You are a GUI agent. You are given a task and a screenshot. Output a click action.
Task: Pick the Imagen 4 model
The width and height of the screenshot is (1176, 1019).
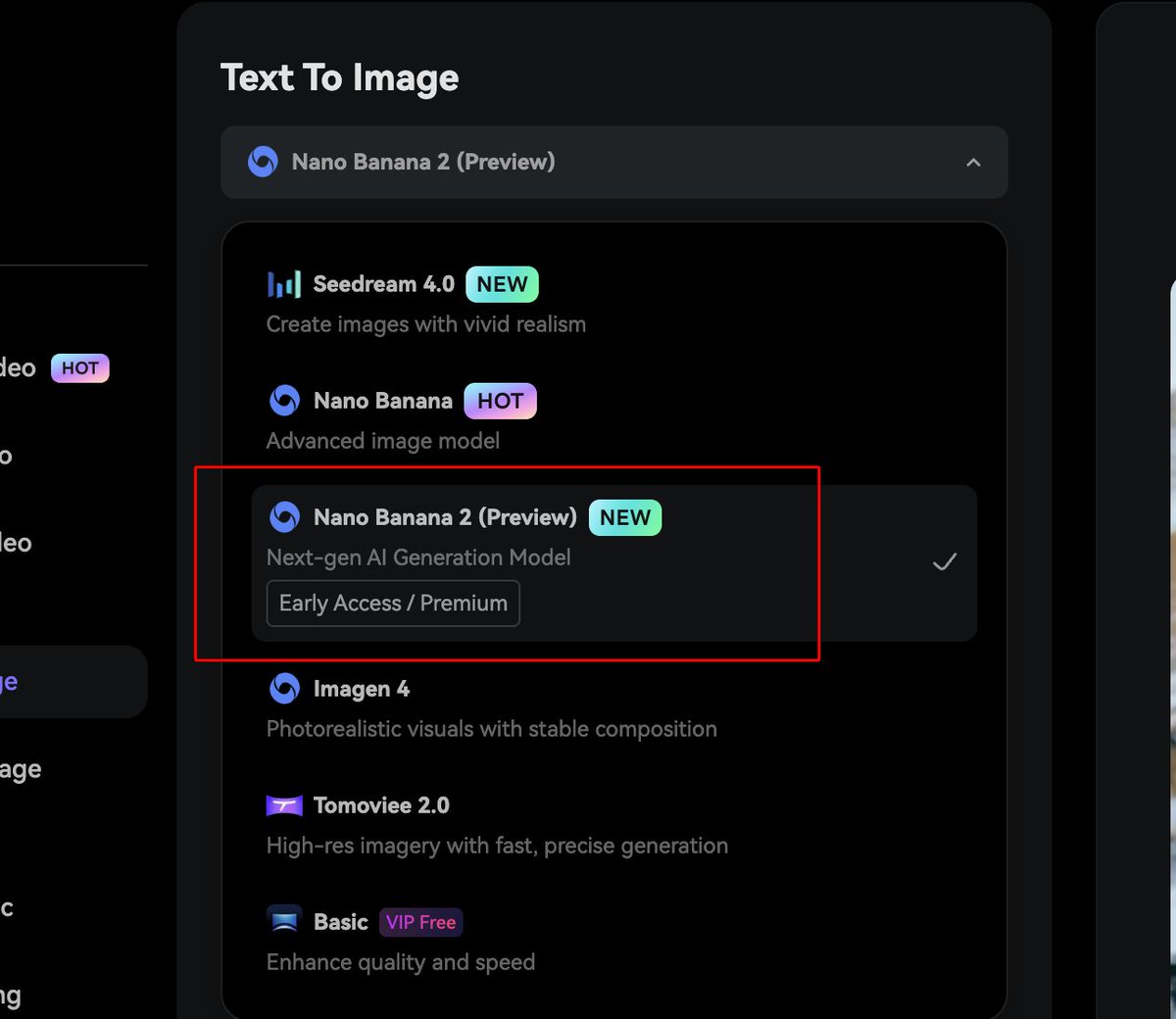tap(613, 707)
